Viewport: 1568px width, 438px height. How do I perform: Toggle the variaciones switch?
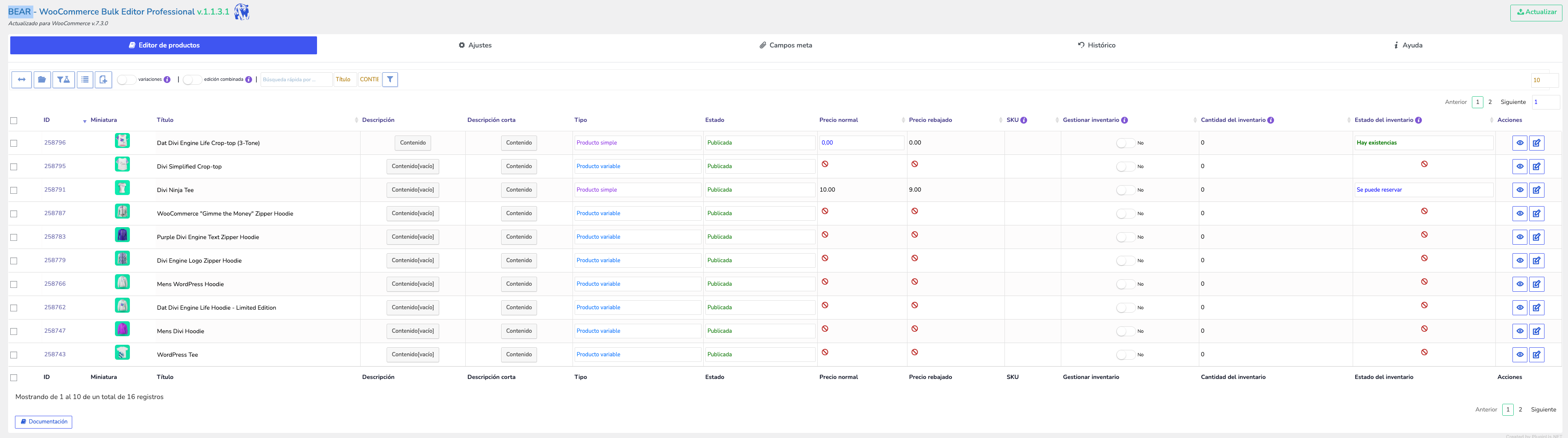tap(126, 80)
